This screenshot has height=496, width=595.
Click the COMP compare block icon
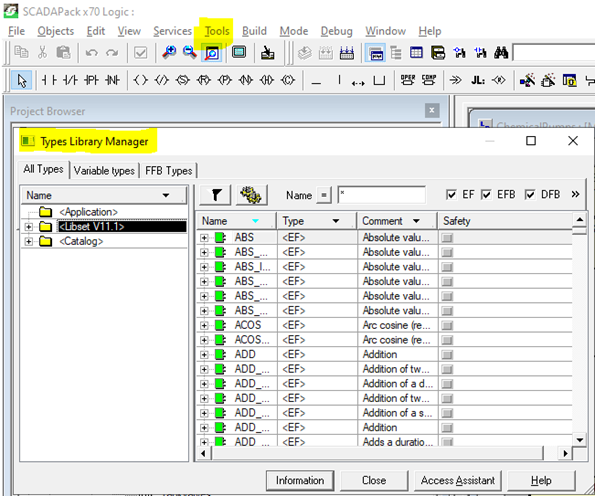(x=429, y=80)
